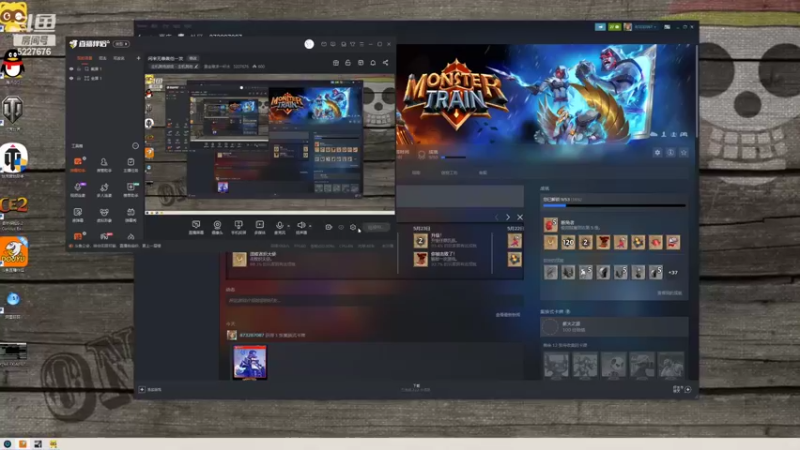This screenshot has height=450, width=800.
Task: Open the speaker dropdown arrow in Douyu toolbar
Action: 310,226
